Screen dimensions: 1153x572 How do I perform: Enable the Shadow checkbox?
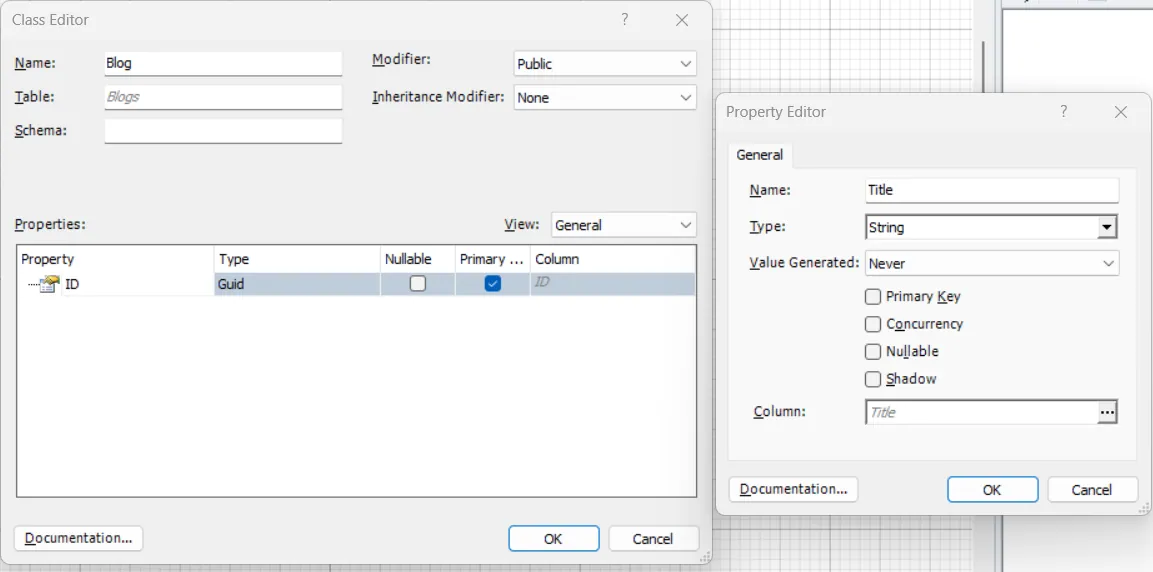tap(873, 379)
